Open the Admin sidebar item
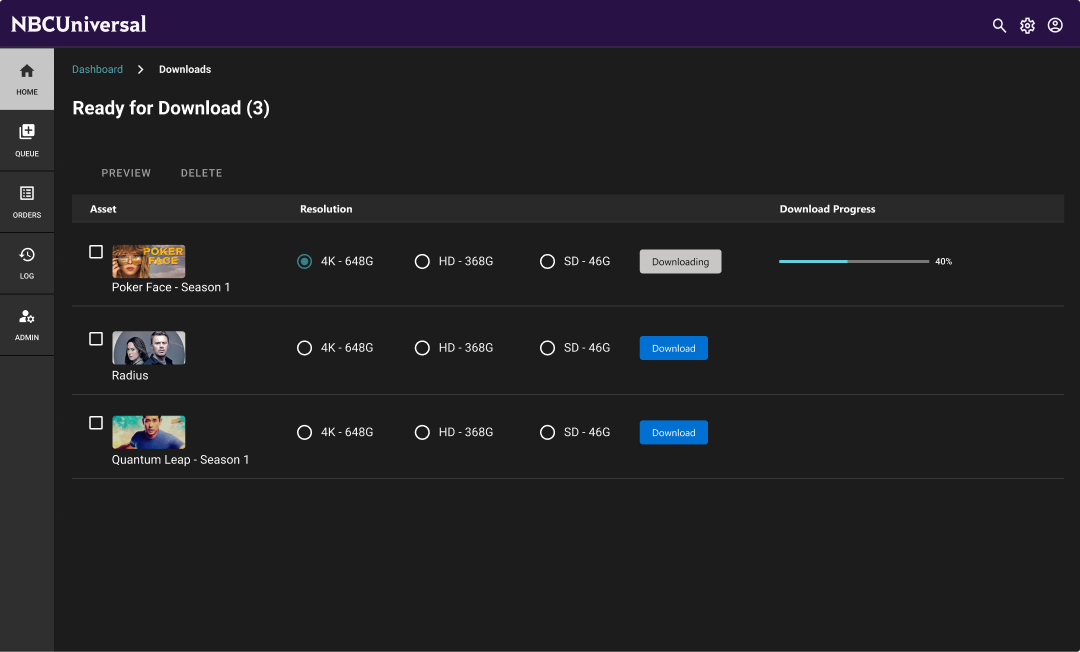The width and height of the screenshot is (1080, 652). tap(27, 325)
